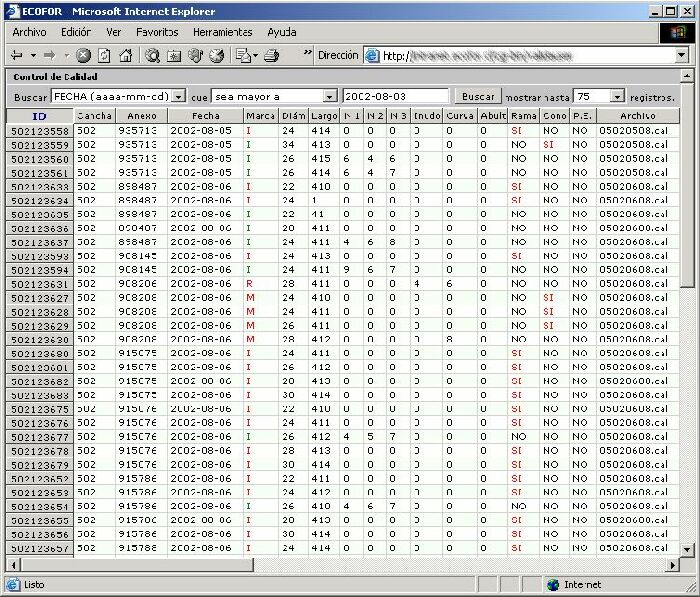The width and height of the screenshot is (700, 597).
Task: Open the records limit dropdown showing 75
Action: coord(617,97)
